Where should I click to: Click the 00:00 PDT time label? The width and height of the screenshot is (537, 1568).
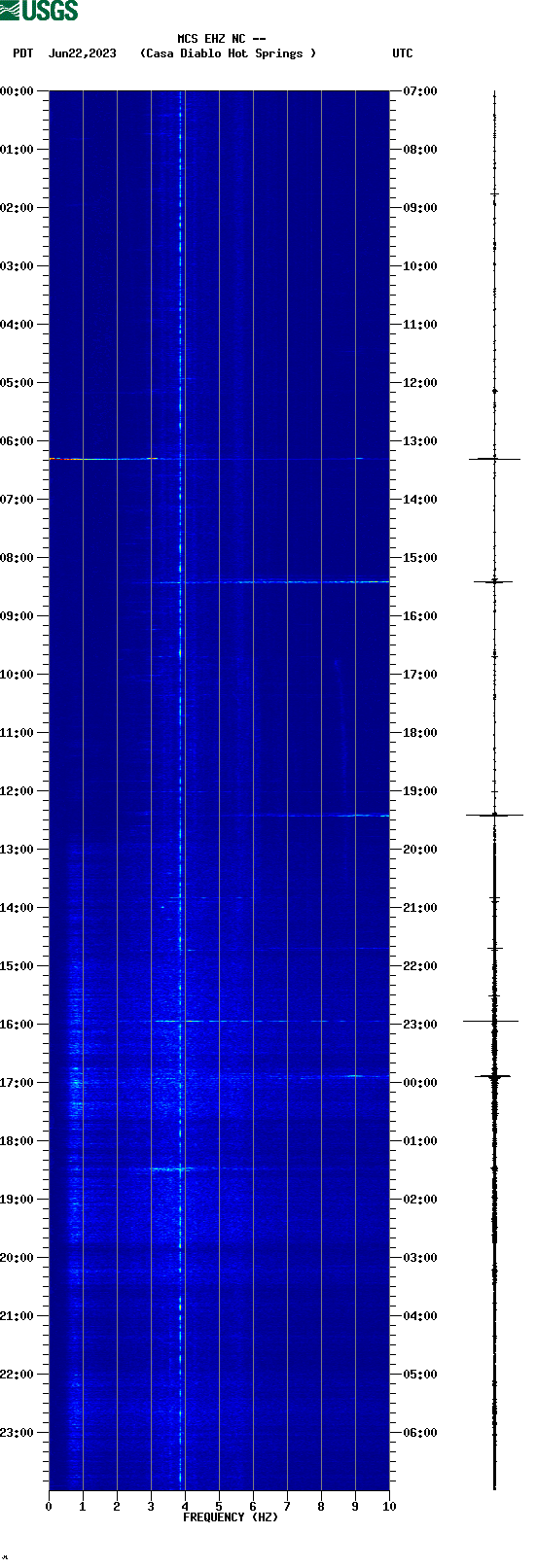pos(18,91)
